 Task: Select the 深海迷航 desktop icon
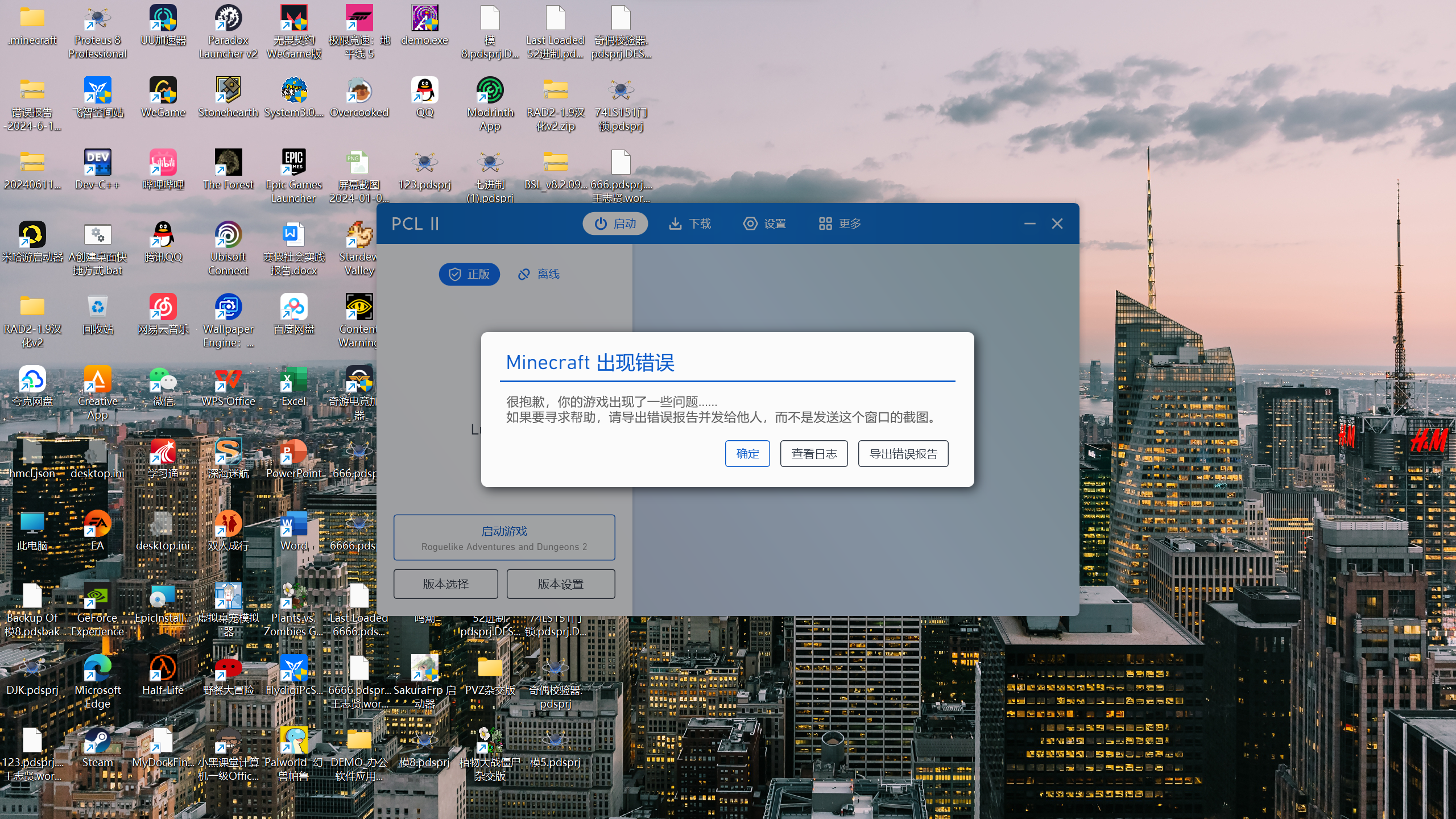coord(228,459)
